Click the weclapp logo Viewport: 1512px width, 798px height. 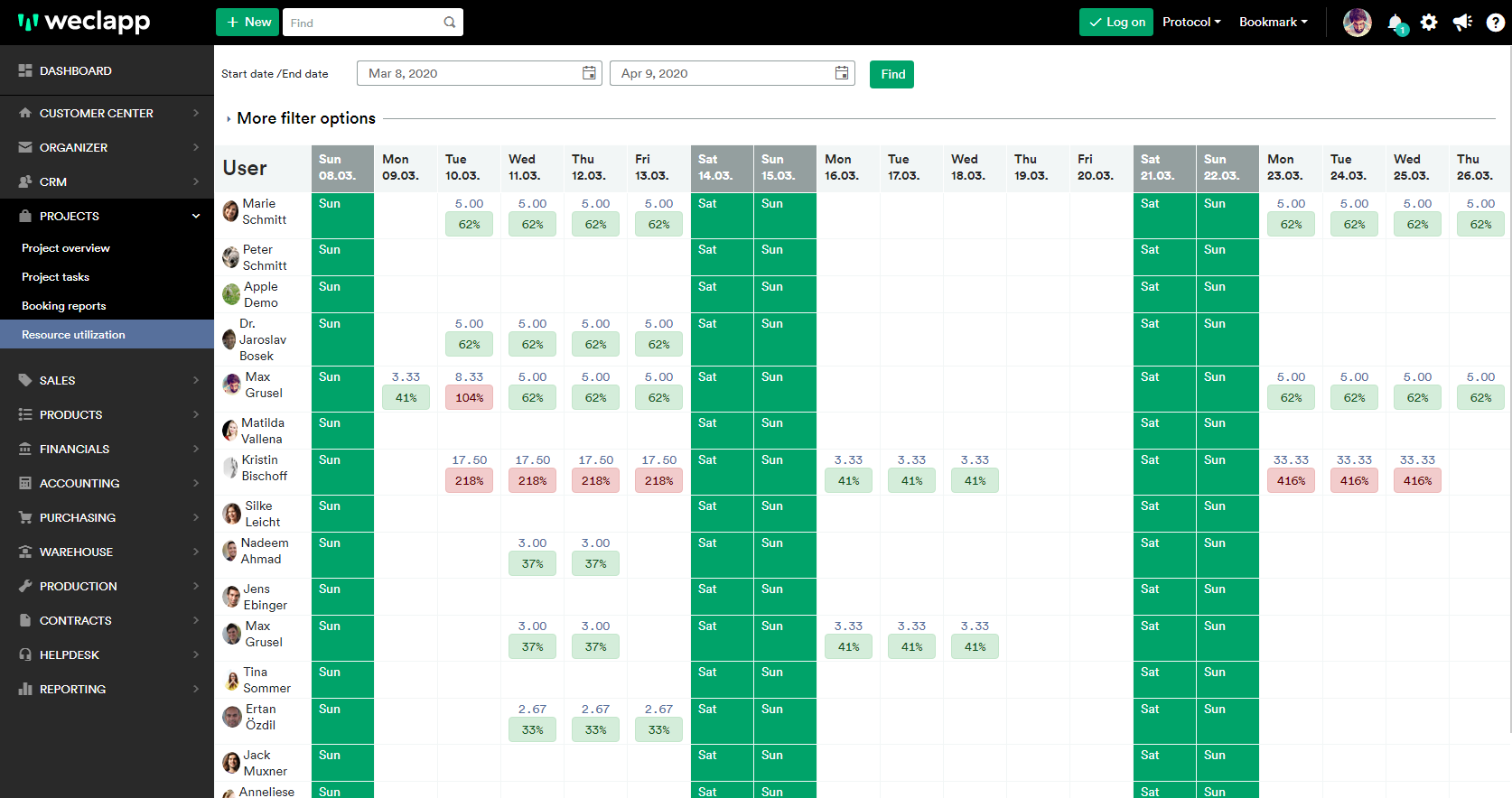point(84,22)
